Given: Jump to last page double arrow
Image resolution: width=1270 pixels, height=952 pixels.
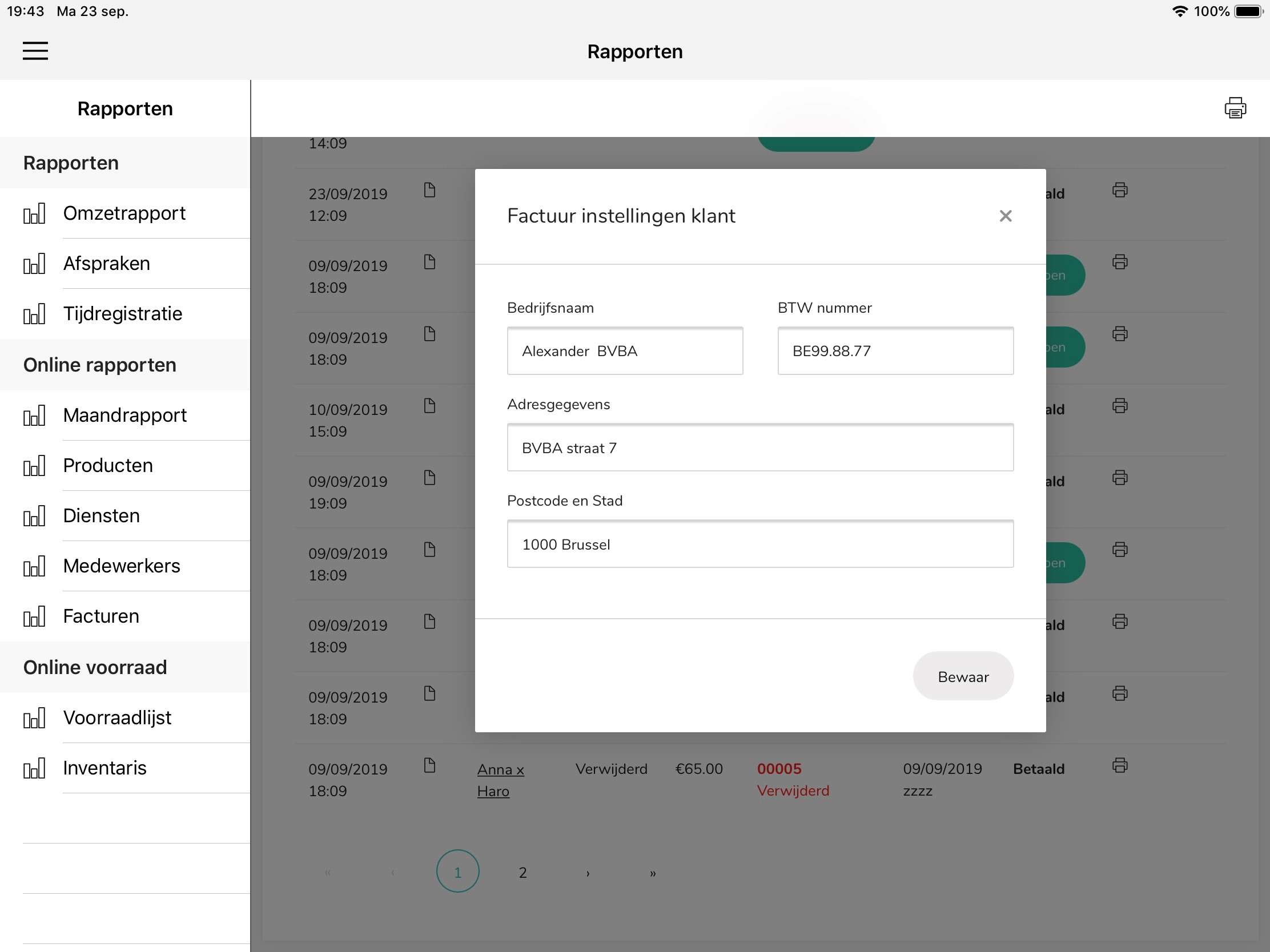Looking at the screenshot, I should [x=652, y=873].
